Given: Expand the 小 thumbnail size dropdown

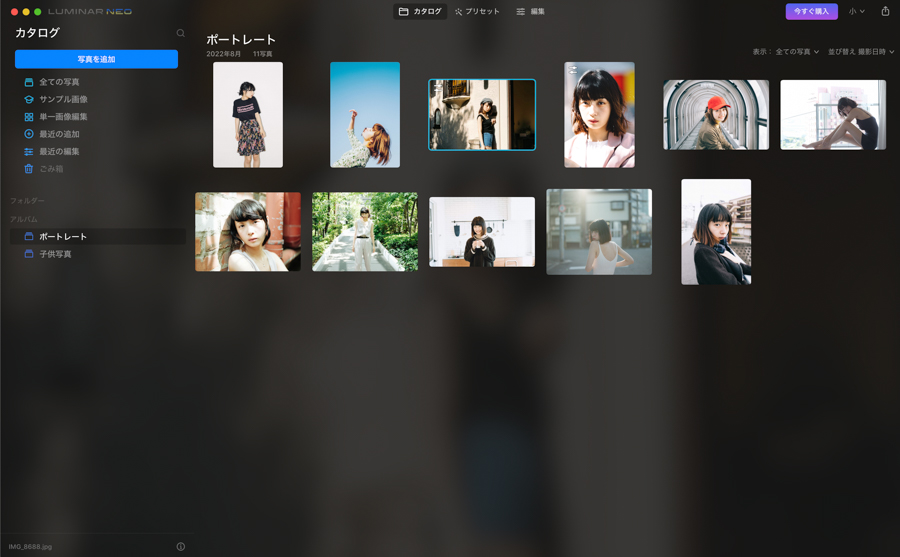Looking at the screenshot, I should (x=857, y=12).
